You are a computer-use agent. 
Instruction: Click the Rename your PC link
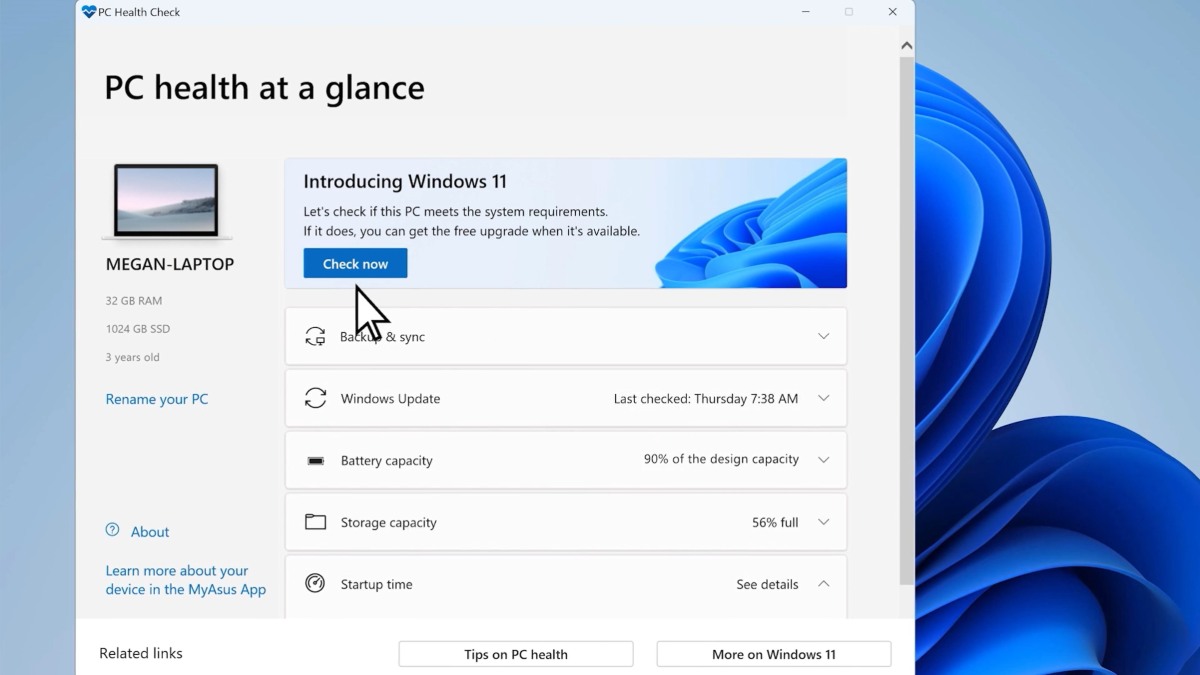pyautogui.click(x=157, y=399)
